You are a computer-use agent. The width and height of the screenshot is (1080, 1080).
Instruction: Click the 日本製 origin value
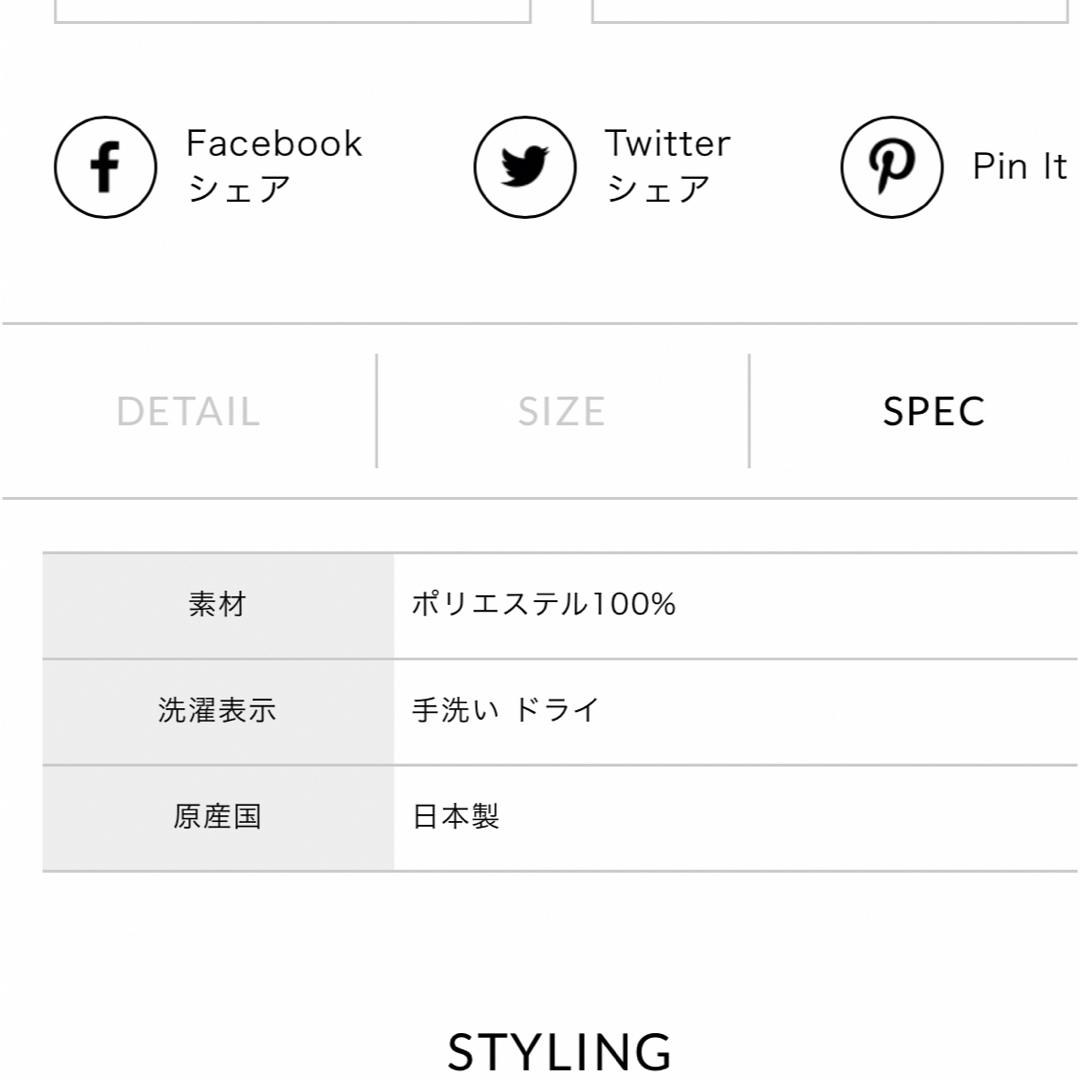(455, 817)
